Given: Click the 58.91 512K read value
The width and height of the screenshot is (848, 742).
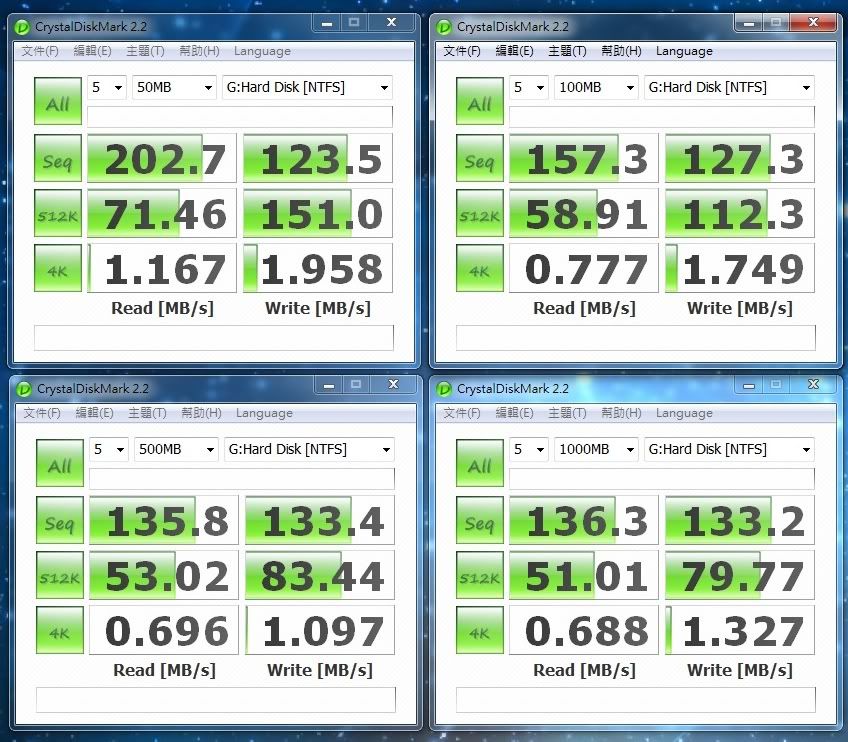Looking at the screenshot, I should tap(584, 214).
